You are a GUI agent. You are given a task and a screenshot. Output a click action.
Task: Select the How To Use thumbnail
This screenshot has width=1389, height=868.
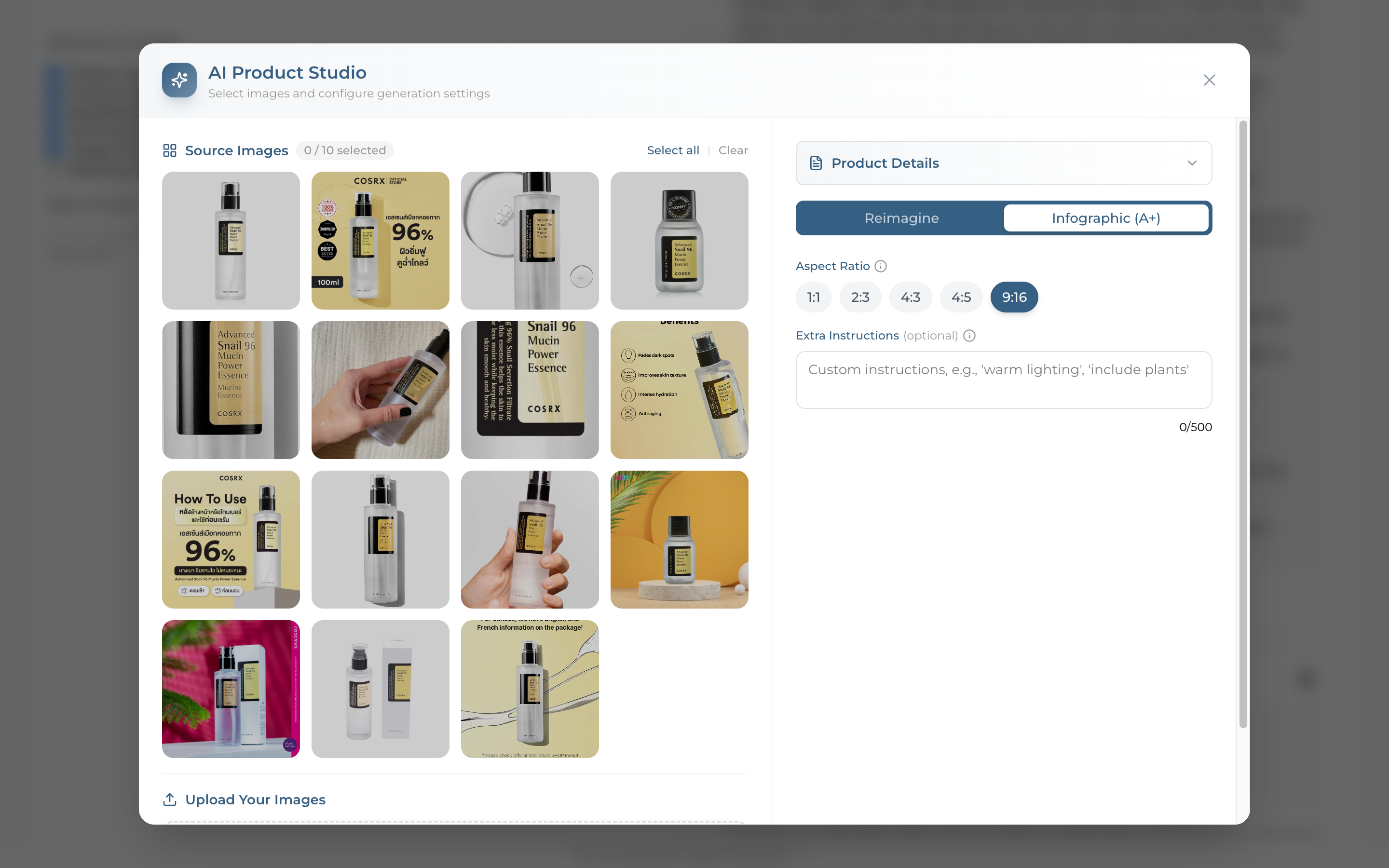click(x=231, y=540)
